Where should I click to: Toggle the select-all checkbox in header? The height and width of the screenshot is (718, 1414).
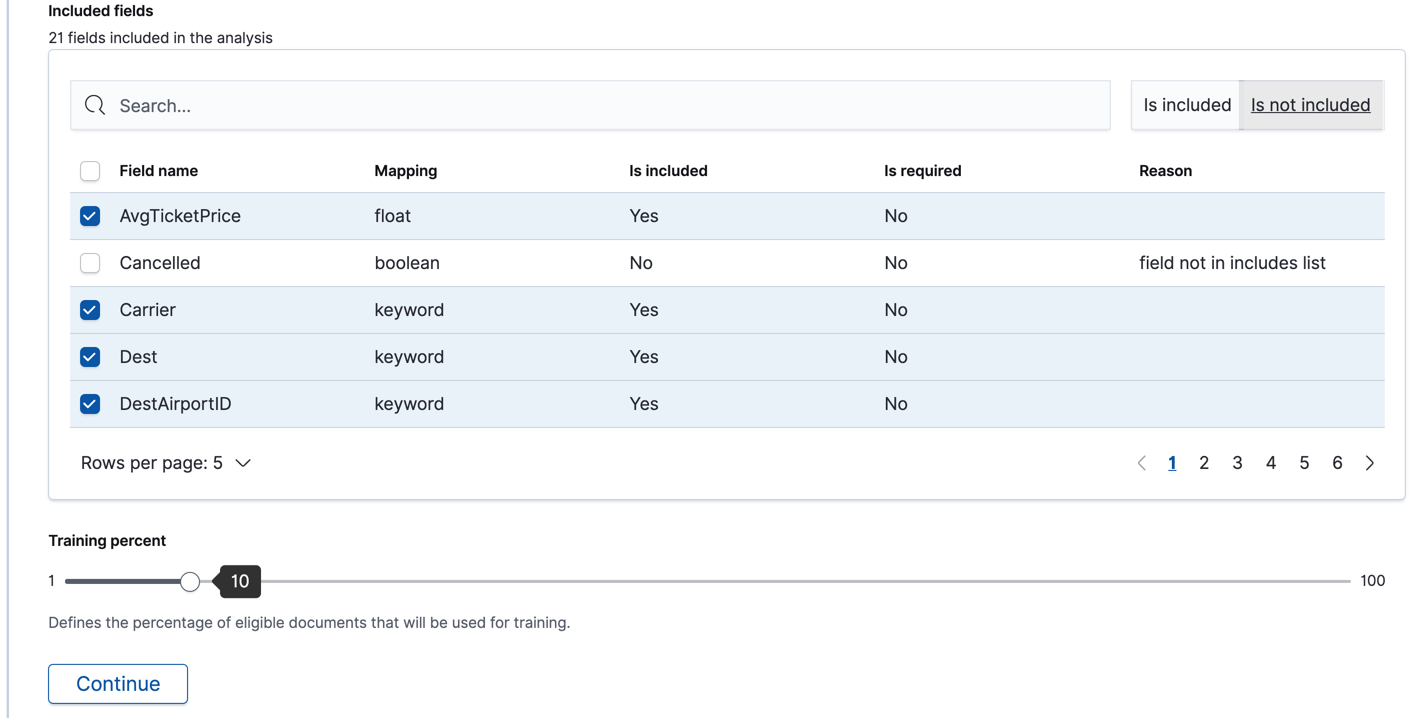click(90, 171)
